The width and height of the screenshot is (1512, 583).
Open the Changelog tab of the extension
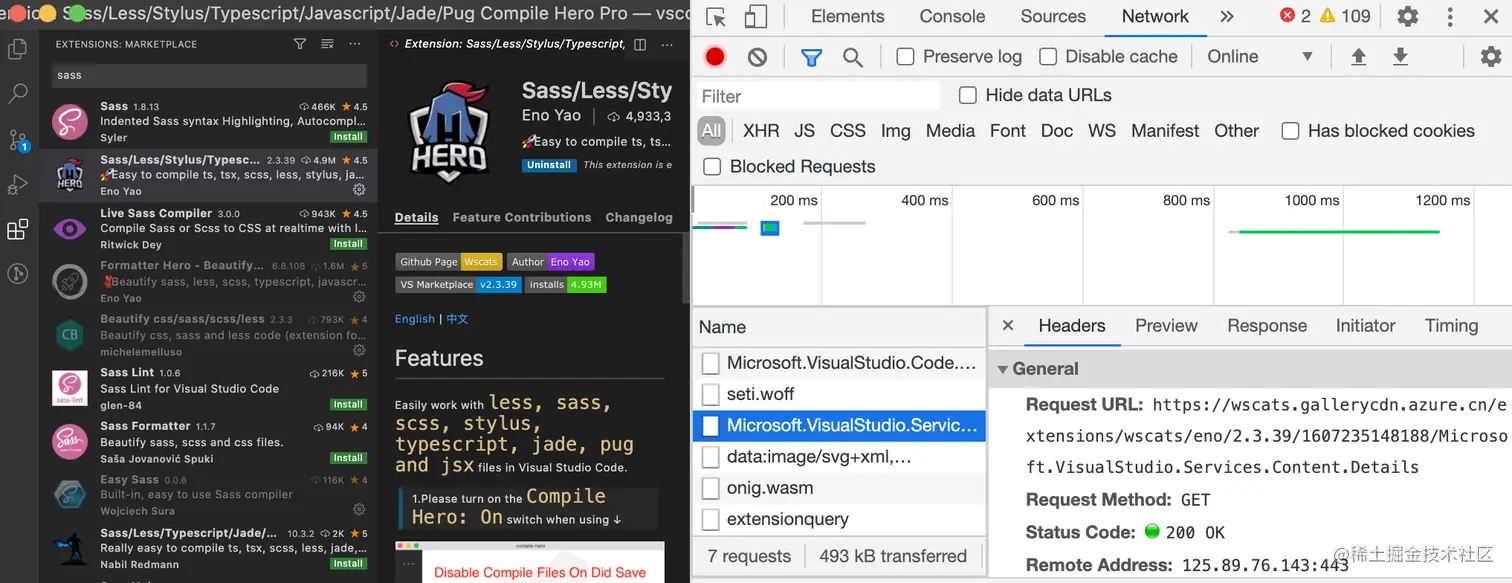pyautogui.click(x=639, y=217)
